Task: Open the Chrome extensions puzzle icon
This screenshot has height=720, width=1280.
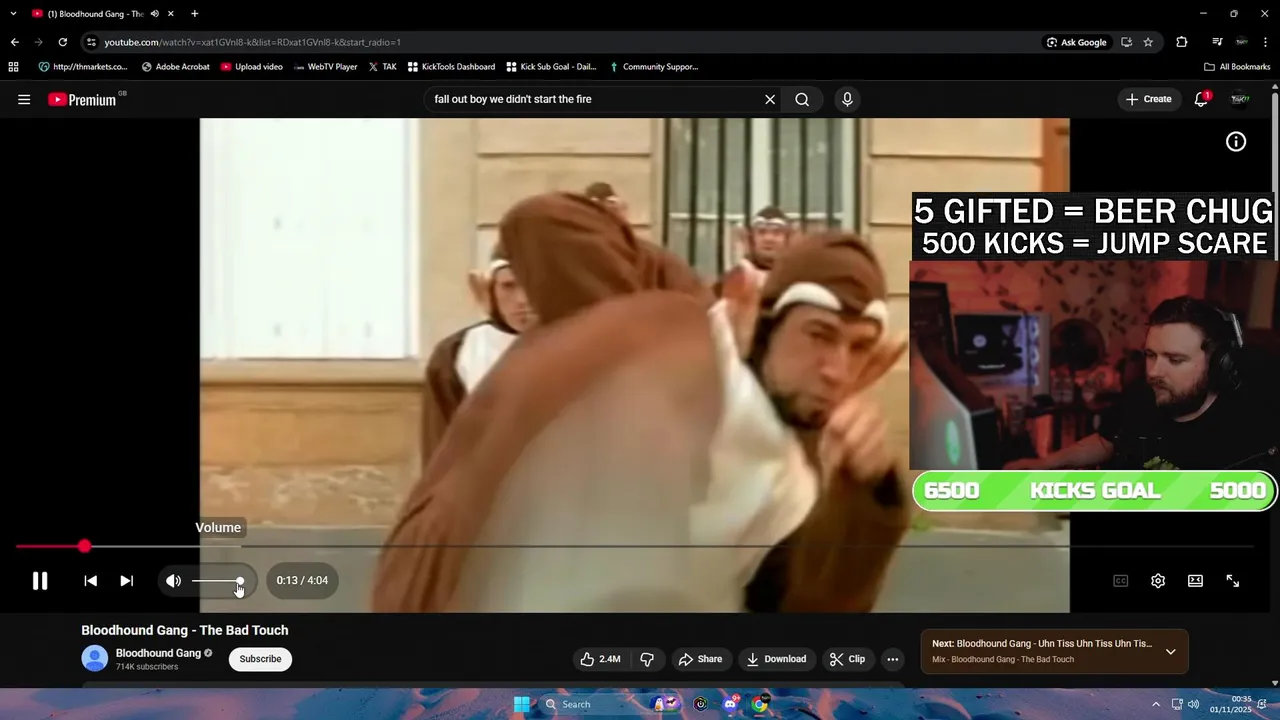Action: (x=1182, y=42)
